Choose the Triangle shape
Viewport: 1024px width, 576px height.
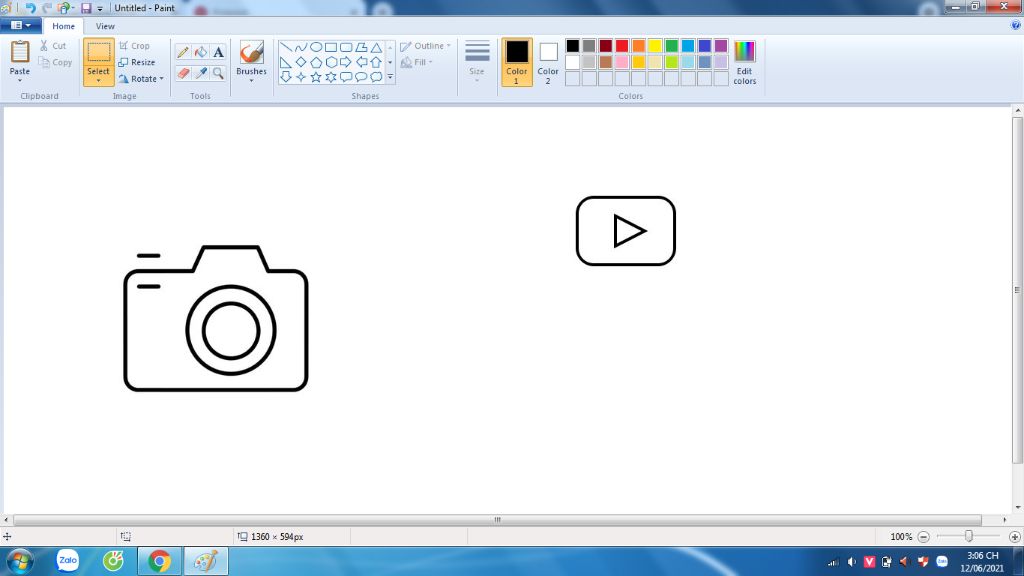click(376, 48)
